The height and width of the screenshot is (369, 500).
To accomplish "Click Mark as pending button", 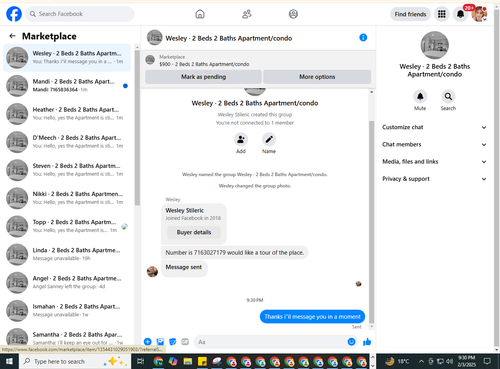I will 203,77.
